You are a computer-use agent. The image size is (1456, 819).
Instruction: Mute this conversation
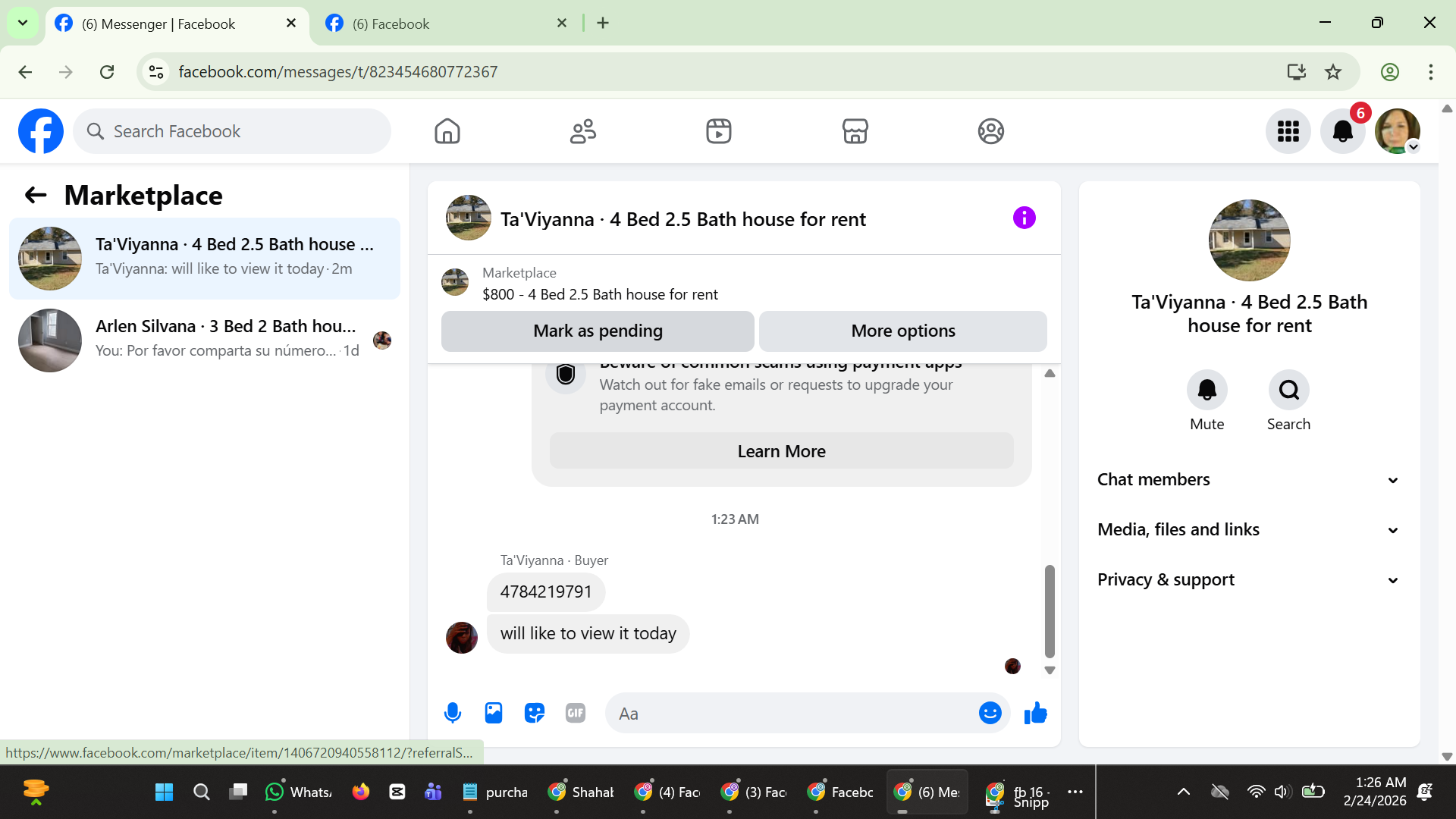coord(1207,390)
